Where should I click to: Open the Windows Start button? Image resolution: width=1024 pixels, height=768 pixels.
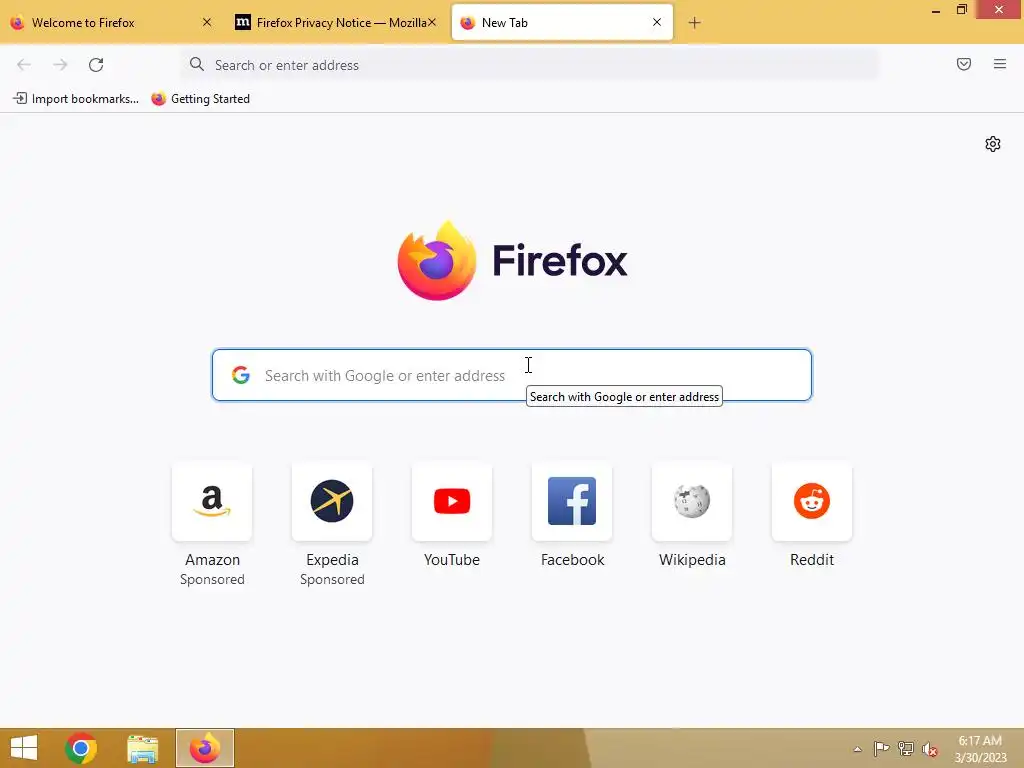tap(24, 748)
